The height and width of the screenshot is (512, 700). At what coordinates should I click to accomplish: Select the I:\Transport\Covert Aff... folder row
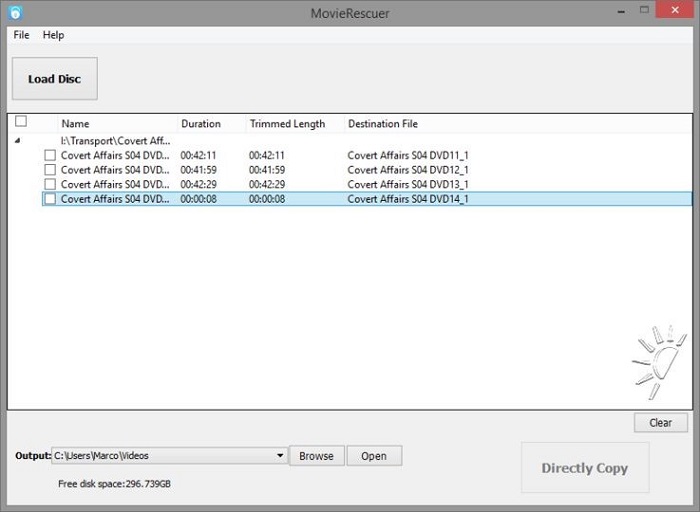115,141
